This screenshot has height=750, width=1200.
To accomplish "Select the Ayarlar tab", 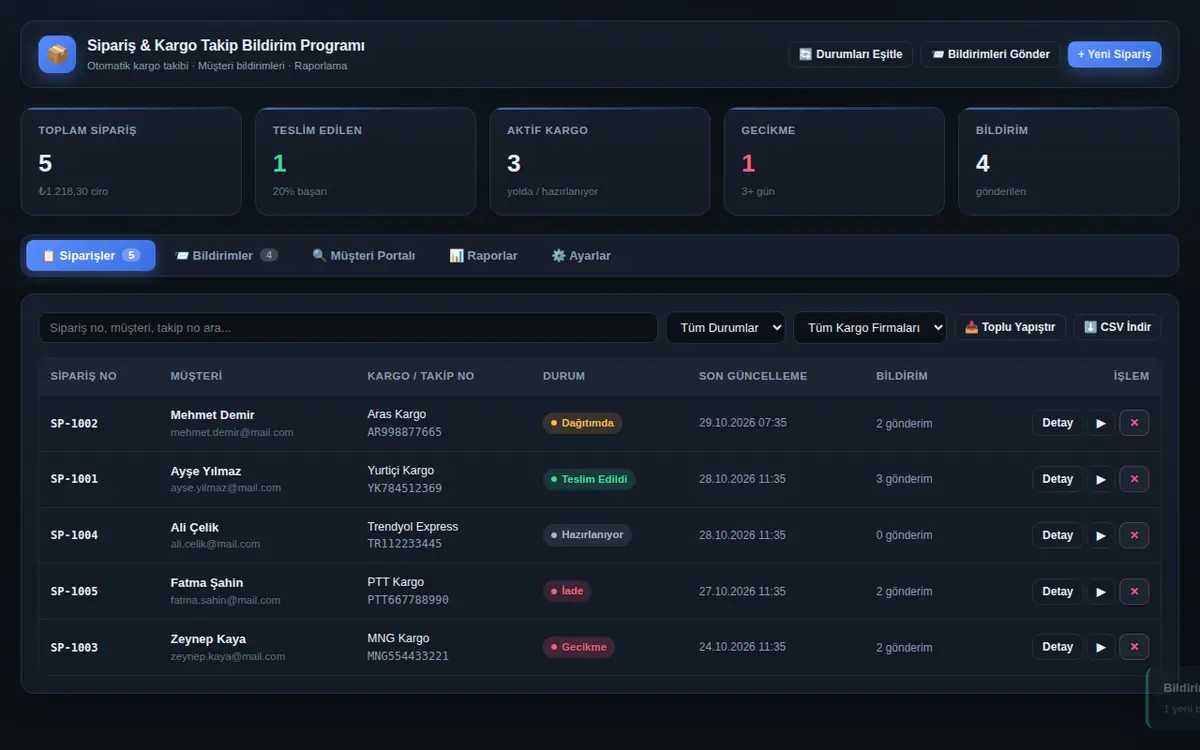I will click(581, 256).
